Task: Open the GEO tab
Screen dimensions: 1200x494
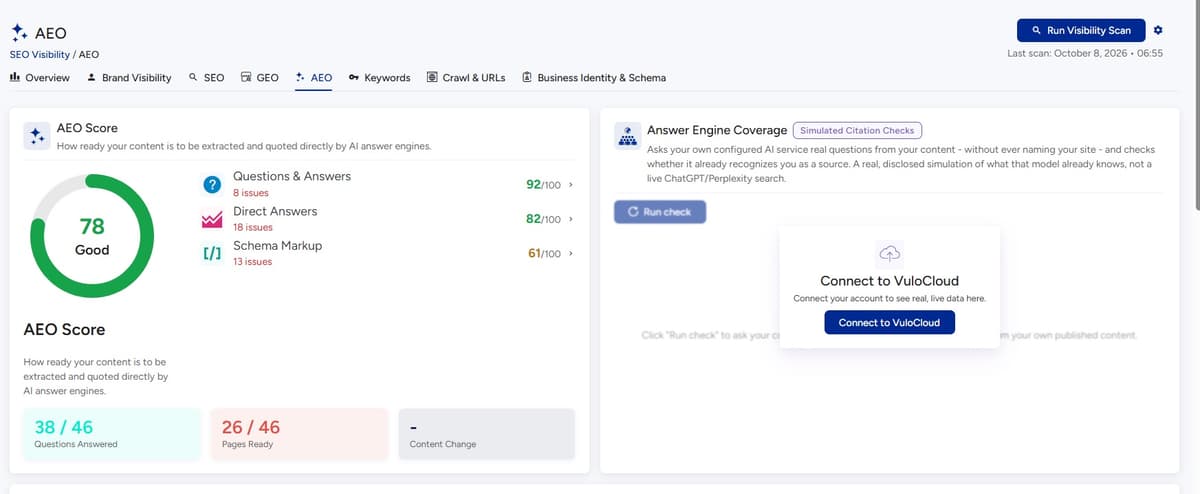Action: pos(259,77)
